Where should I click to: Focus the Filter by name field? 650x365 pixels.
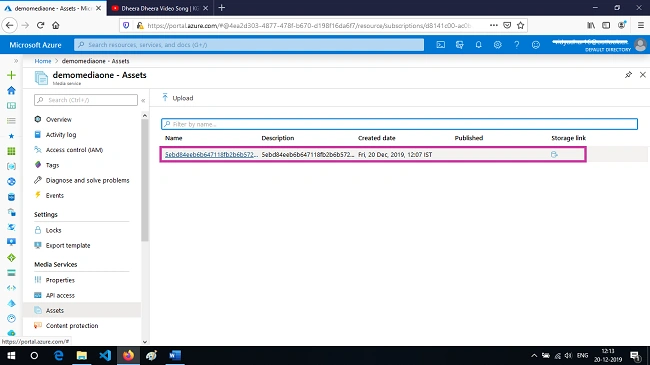tap(399, 124)
